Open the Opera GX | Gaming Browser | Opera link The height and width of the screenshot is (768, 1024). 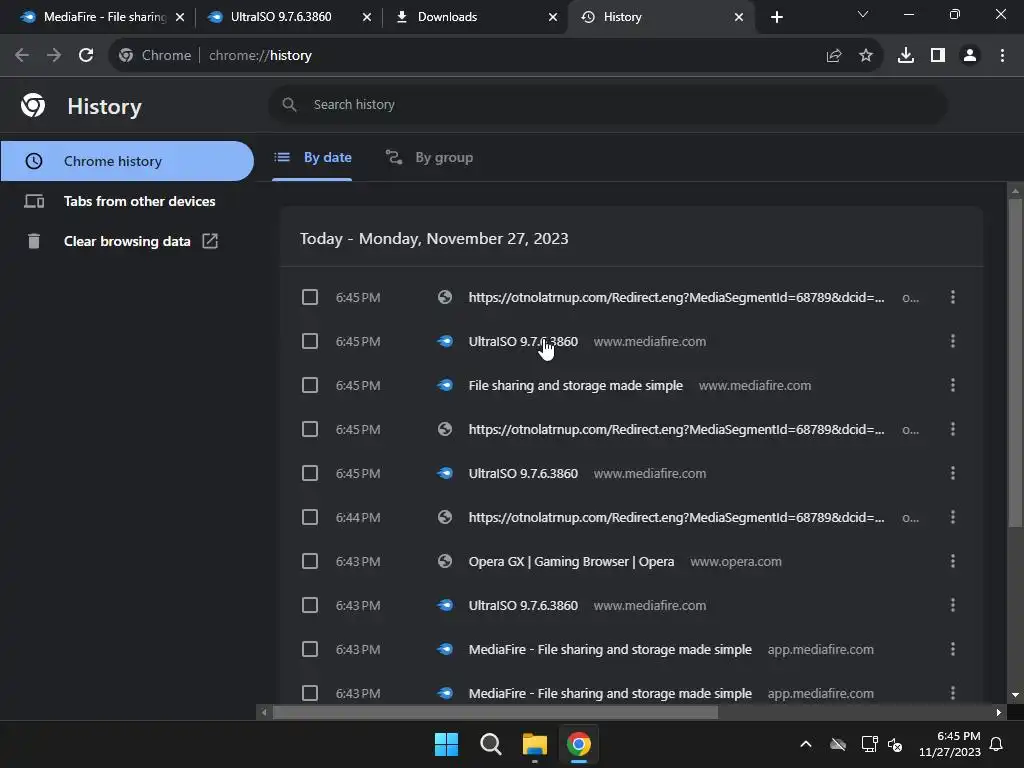571,562
